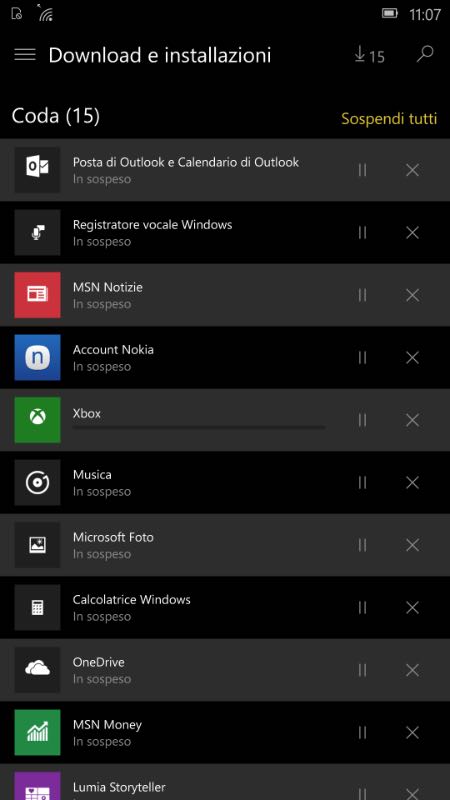
Task: Select the Musica title text
Action: coord(92,474)
